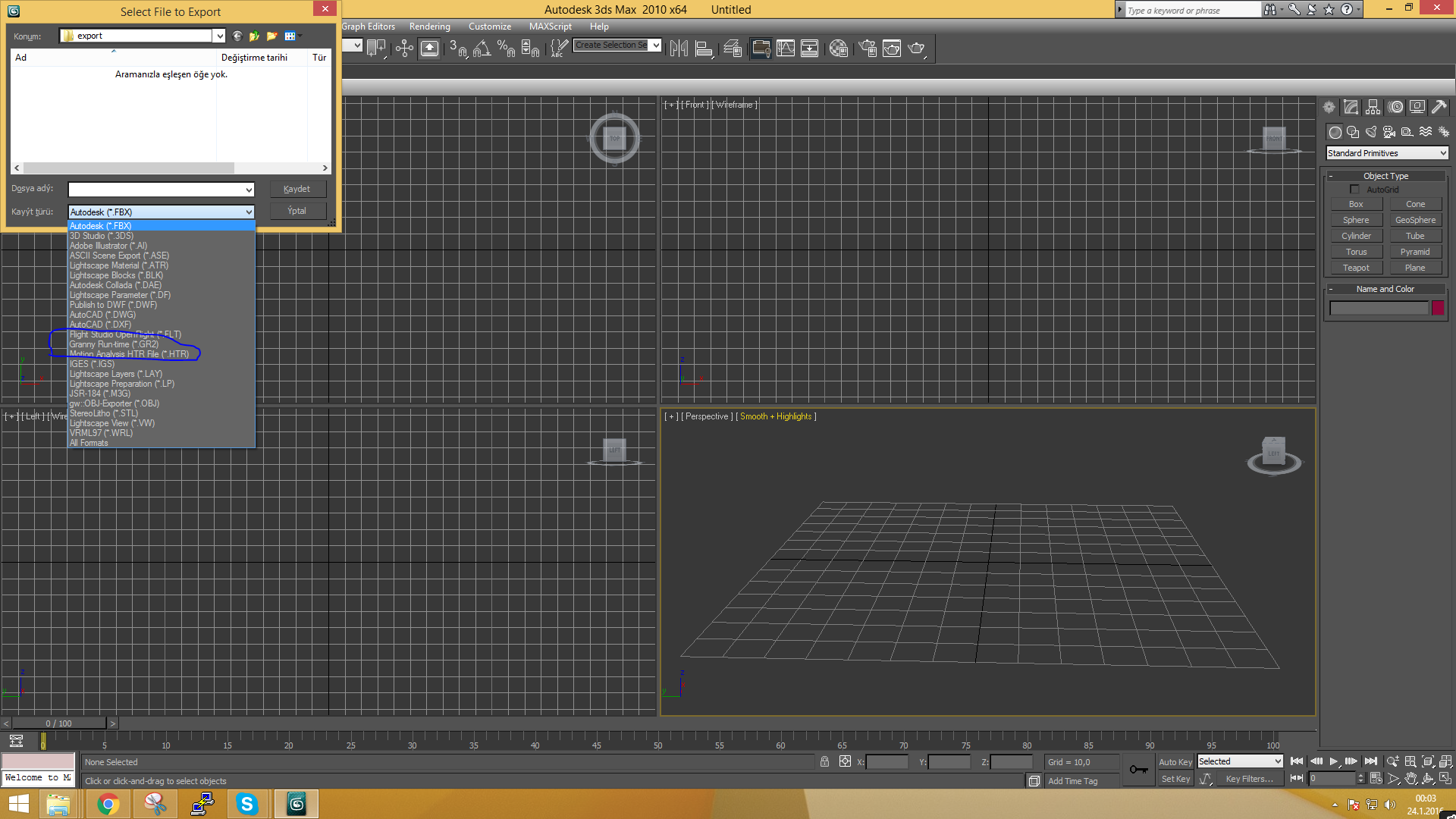
Task: Open the Material Editor icon
Action: (x=839, y=49)
